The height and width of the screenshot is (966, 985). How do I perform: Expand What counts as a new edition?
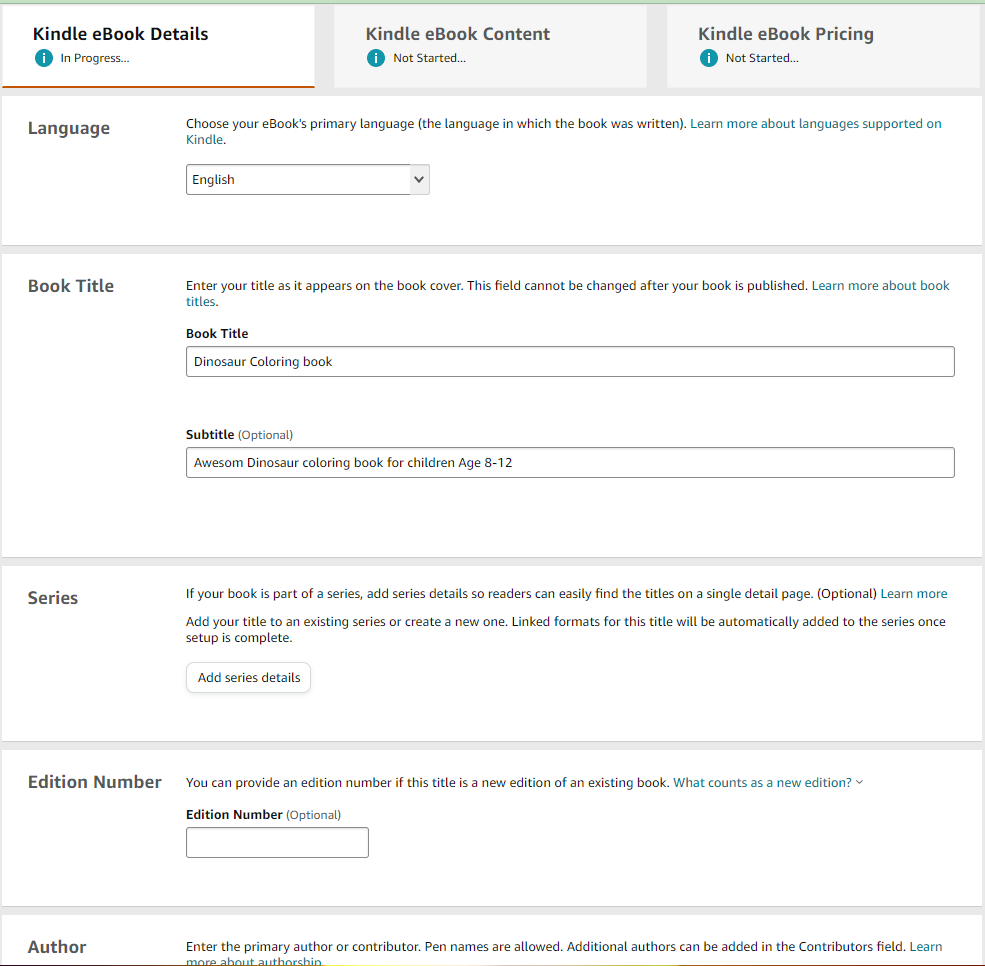[x=762, y=783]
